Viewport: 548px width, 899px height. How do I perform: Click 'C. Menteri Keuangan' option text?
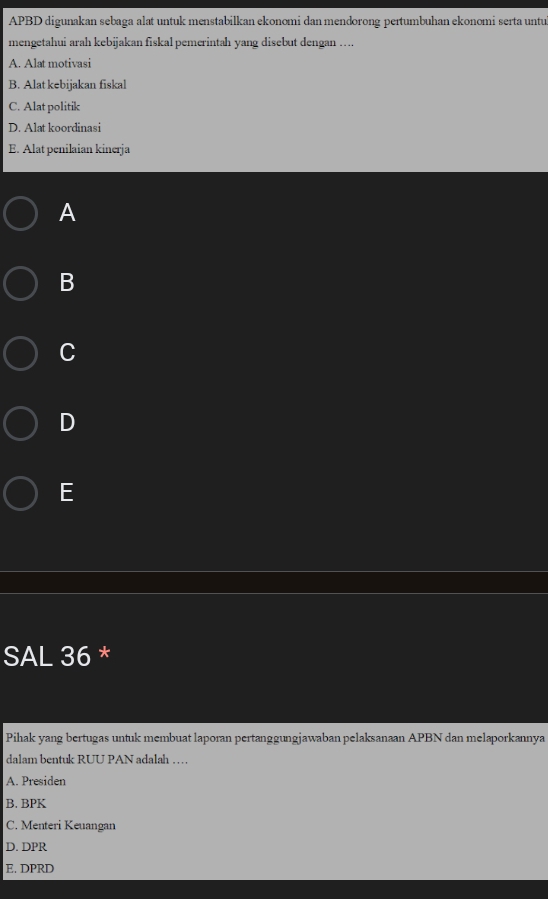click(61, 826)
